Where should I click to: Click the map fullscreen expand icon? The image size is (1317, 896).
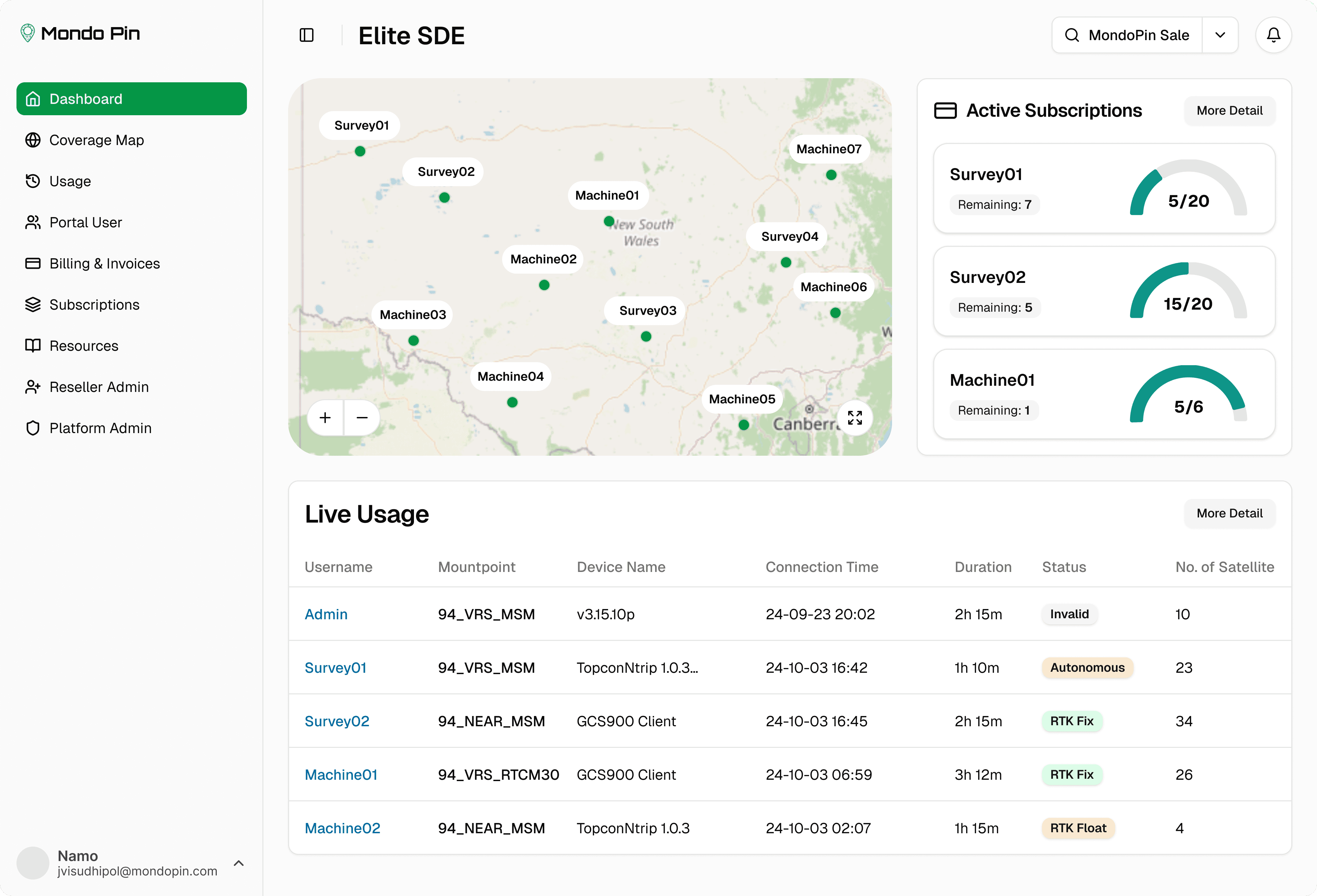click(855, 418)
